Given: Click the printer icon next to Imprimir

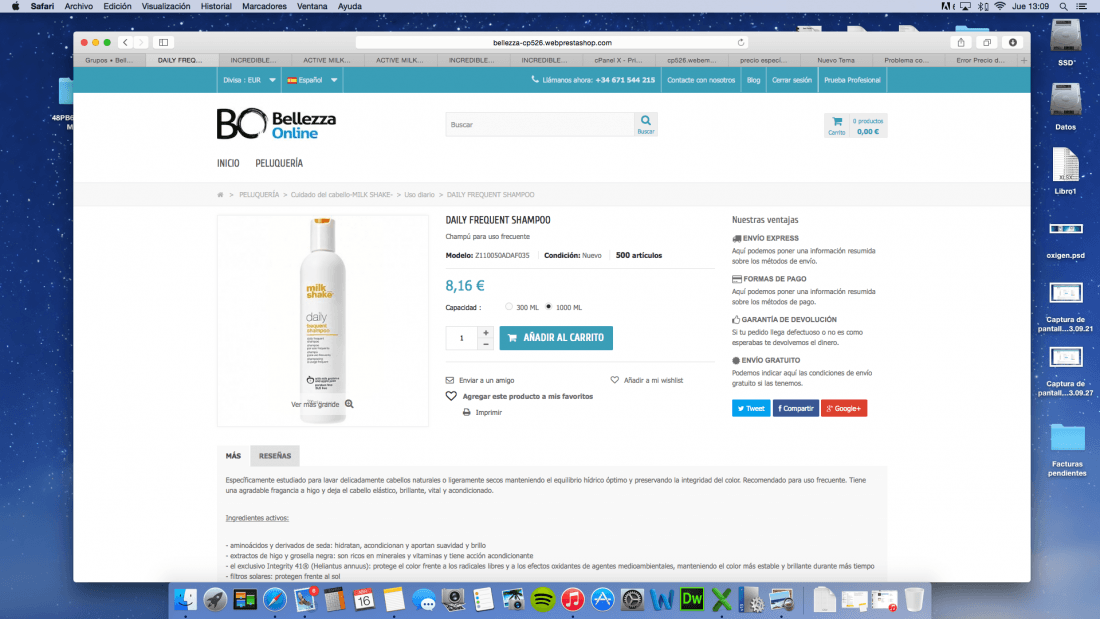Looking at the screenshot, I should click(467, 413).
